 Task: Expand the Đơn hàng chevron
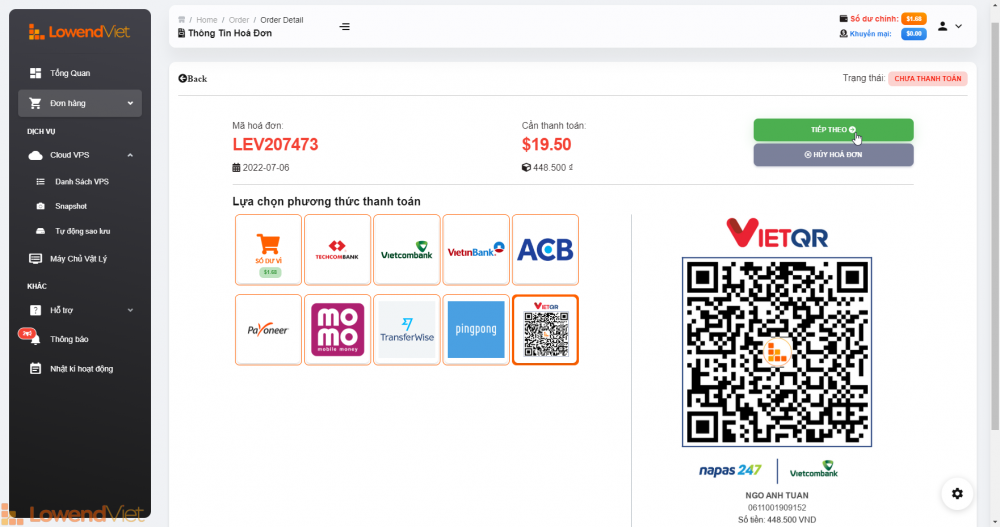point(130,103)
